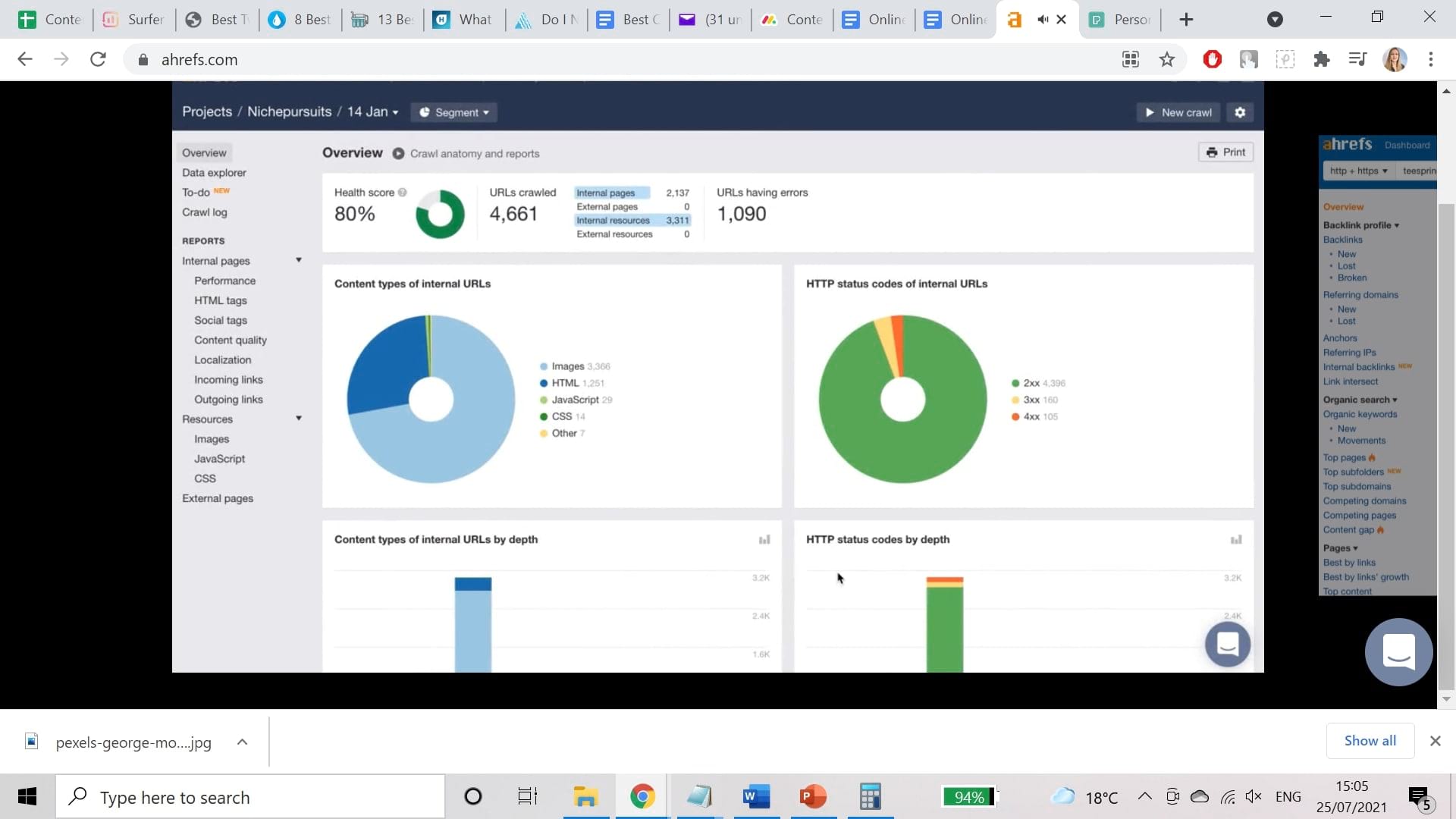Click the Windows search box
Image resolution: width=1456 pixels, height=819 pixels.
point(250,797)
